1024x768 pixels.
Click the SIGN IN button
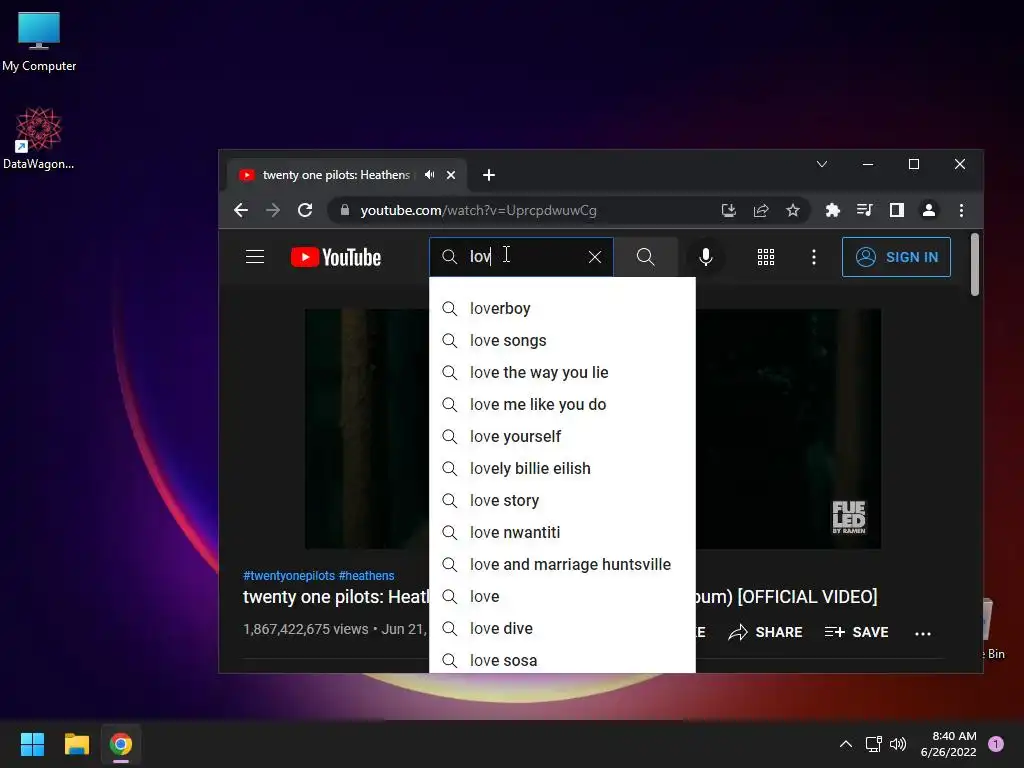[x=896, y=257]
